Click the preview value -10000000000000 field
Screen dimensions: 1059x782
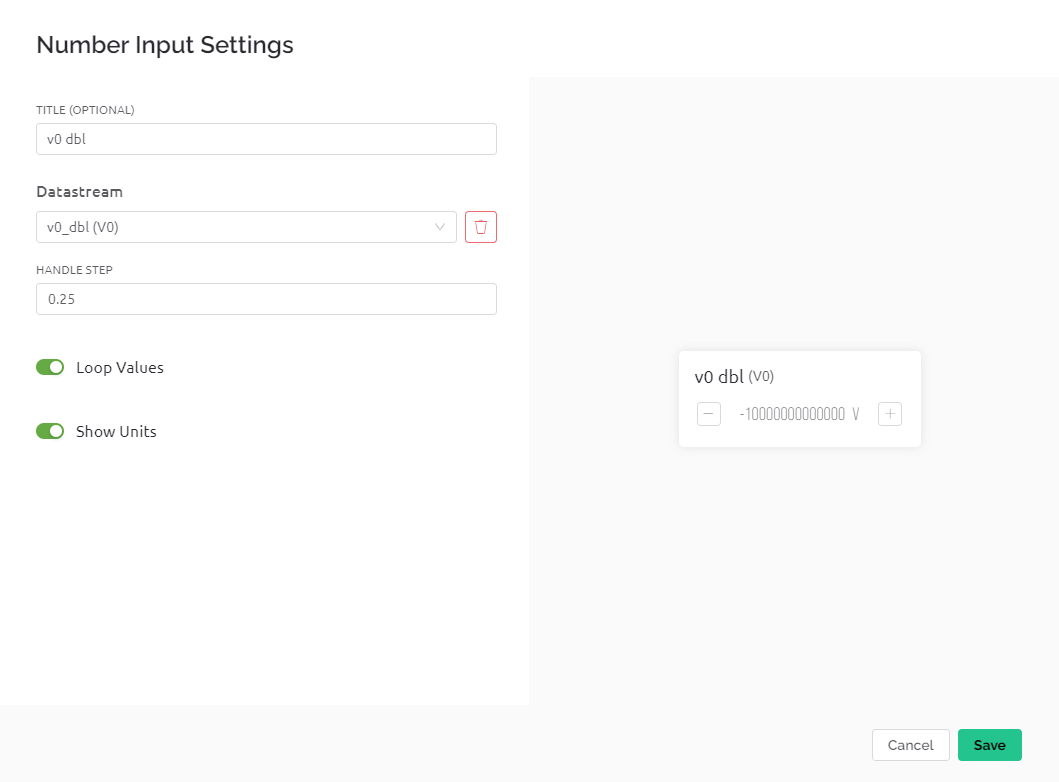point(792,414)
